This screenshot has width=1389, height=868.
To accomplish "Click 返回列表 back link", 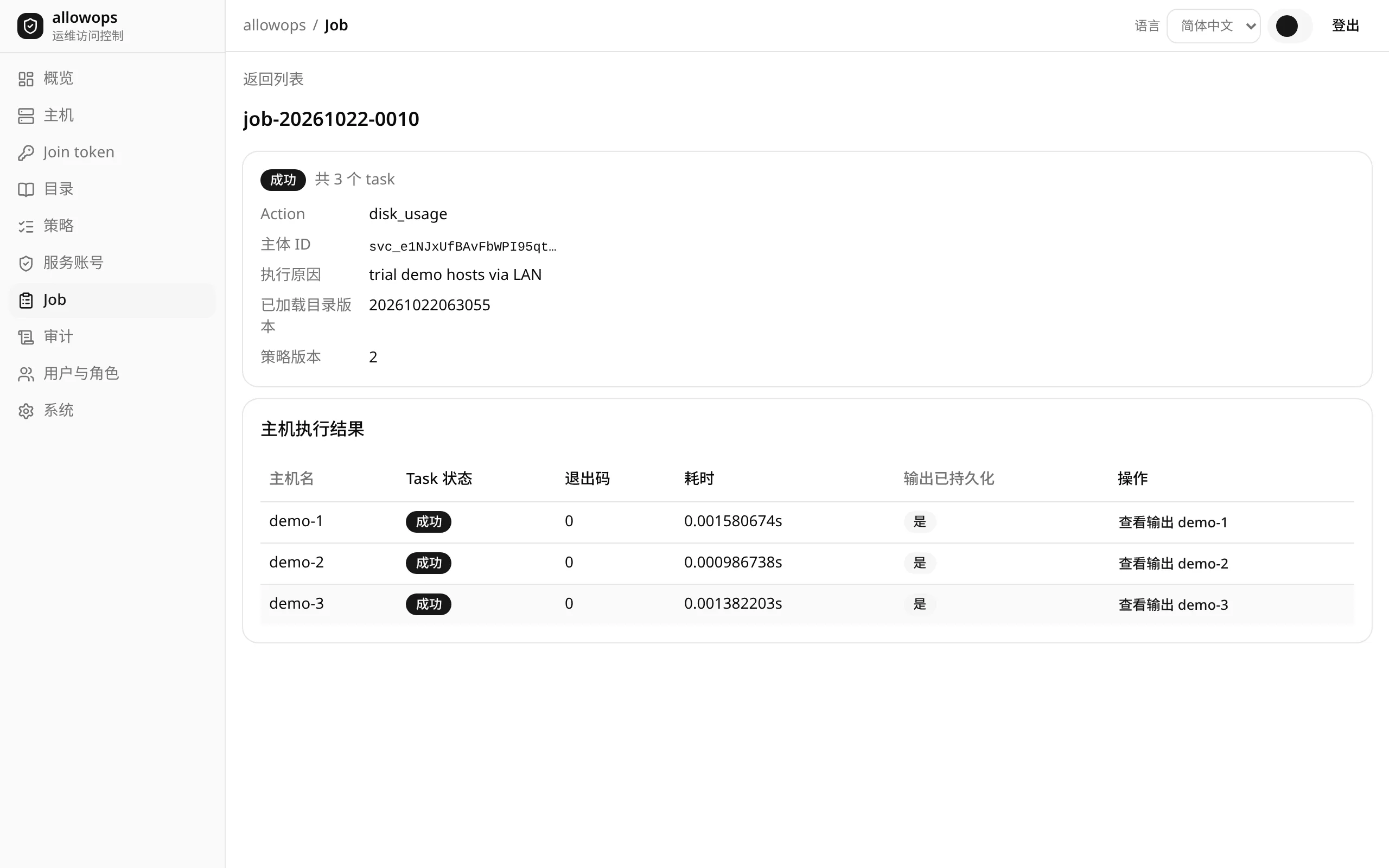I will (273, 79).
